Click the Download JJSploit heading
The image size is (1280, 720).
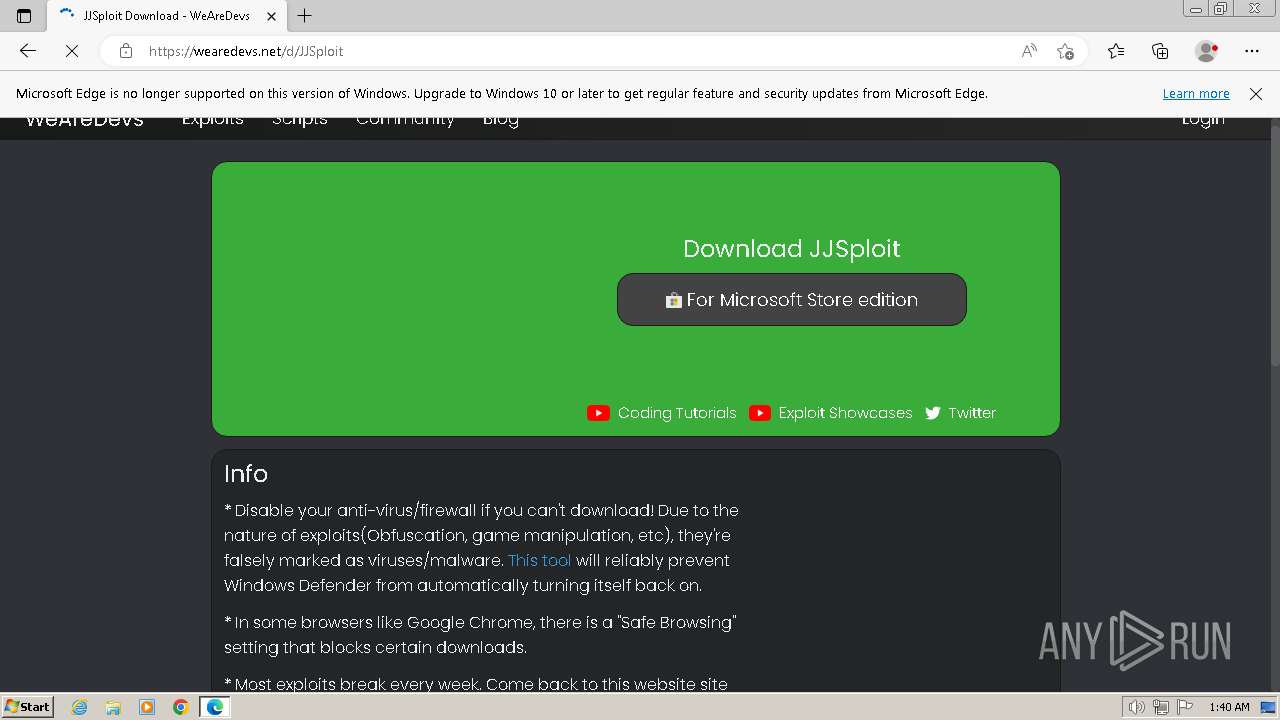click(792, 249)
